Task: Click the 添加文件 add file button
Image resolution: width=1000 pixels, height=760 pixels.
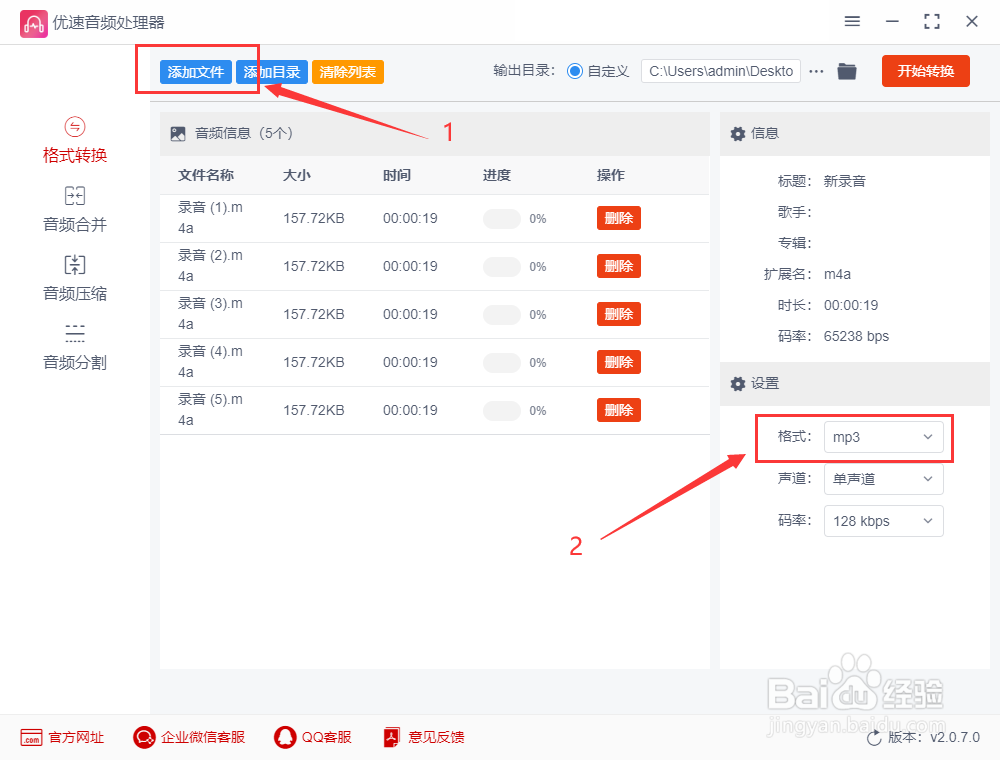Action: coord(196,72)
